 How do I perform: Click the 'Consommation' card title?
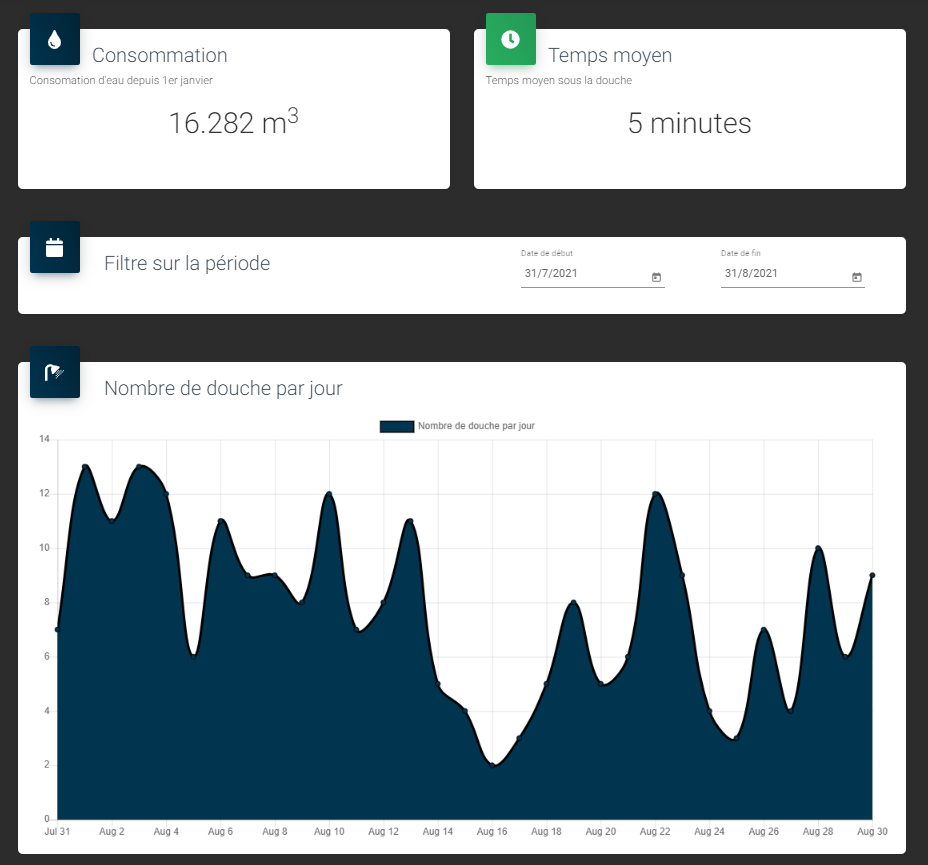pos(160,56)
